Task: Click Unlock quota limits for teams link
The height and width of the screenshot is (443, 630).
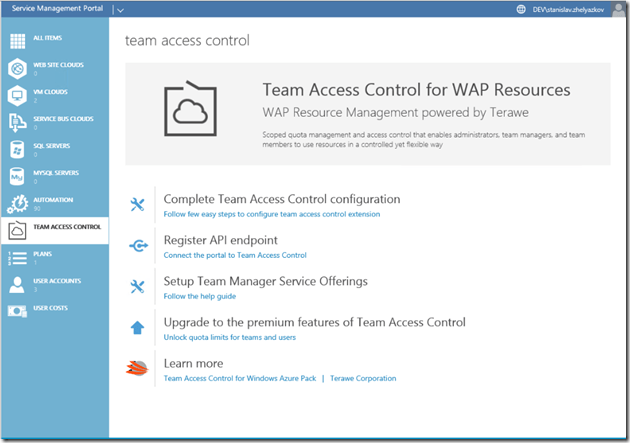Action: [229, 337]
